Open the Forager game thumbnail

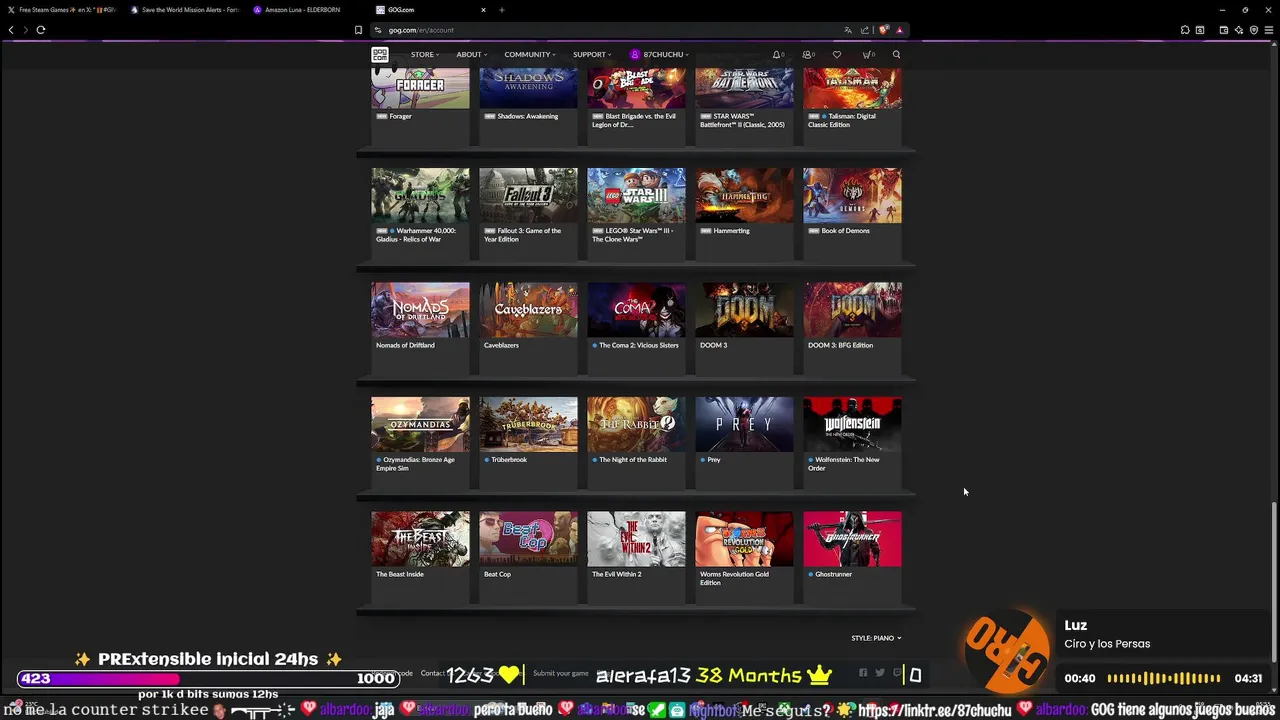click(x=420, y=88)
